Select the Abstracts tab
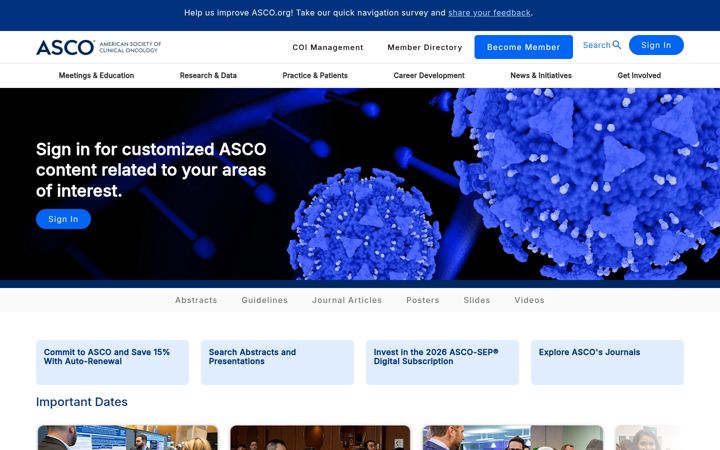Screen dimensions: 720x450 click(196, 300)
